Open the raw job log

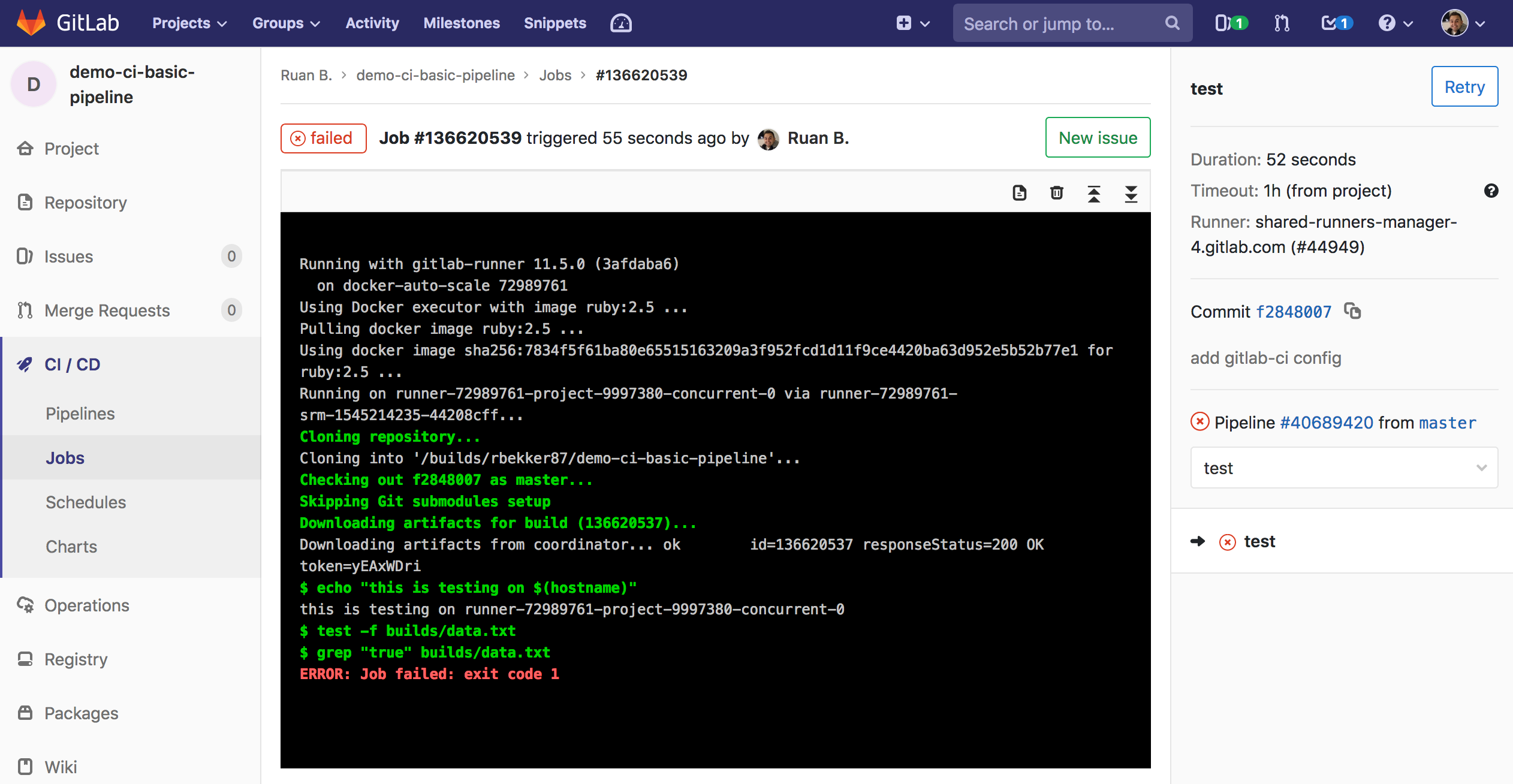coord(1018,193)
